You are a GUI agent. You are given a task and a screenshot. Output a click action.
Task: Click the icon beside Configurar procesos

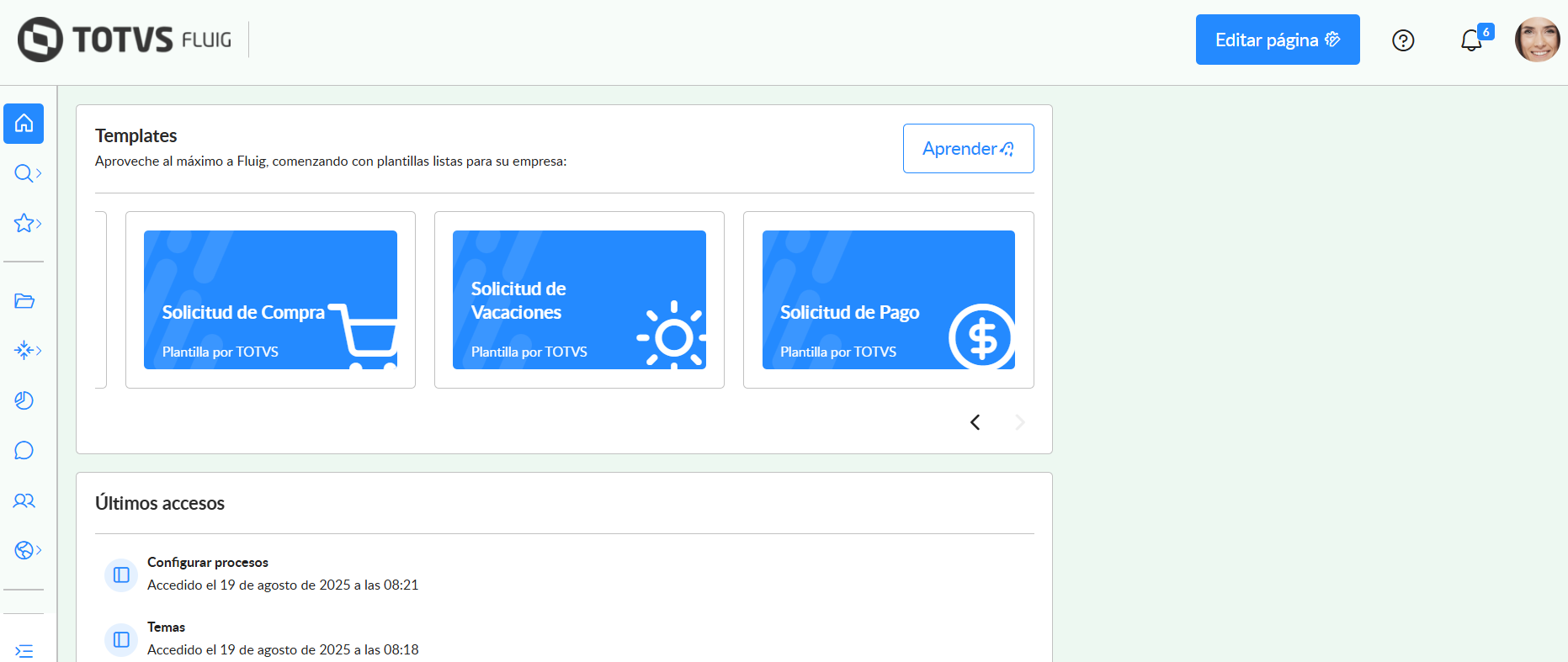[x=121, y=575]
